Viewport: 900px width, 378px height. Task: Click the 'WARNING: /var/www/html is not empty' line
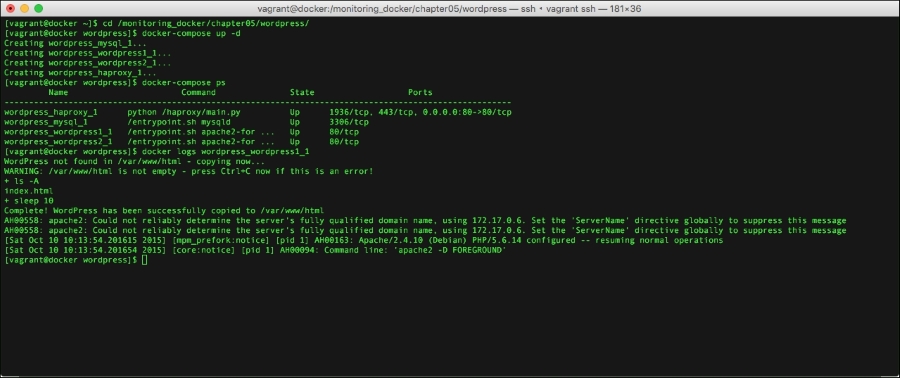[x=189, y=172]
